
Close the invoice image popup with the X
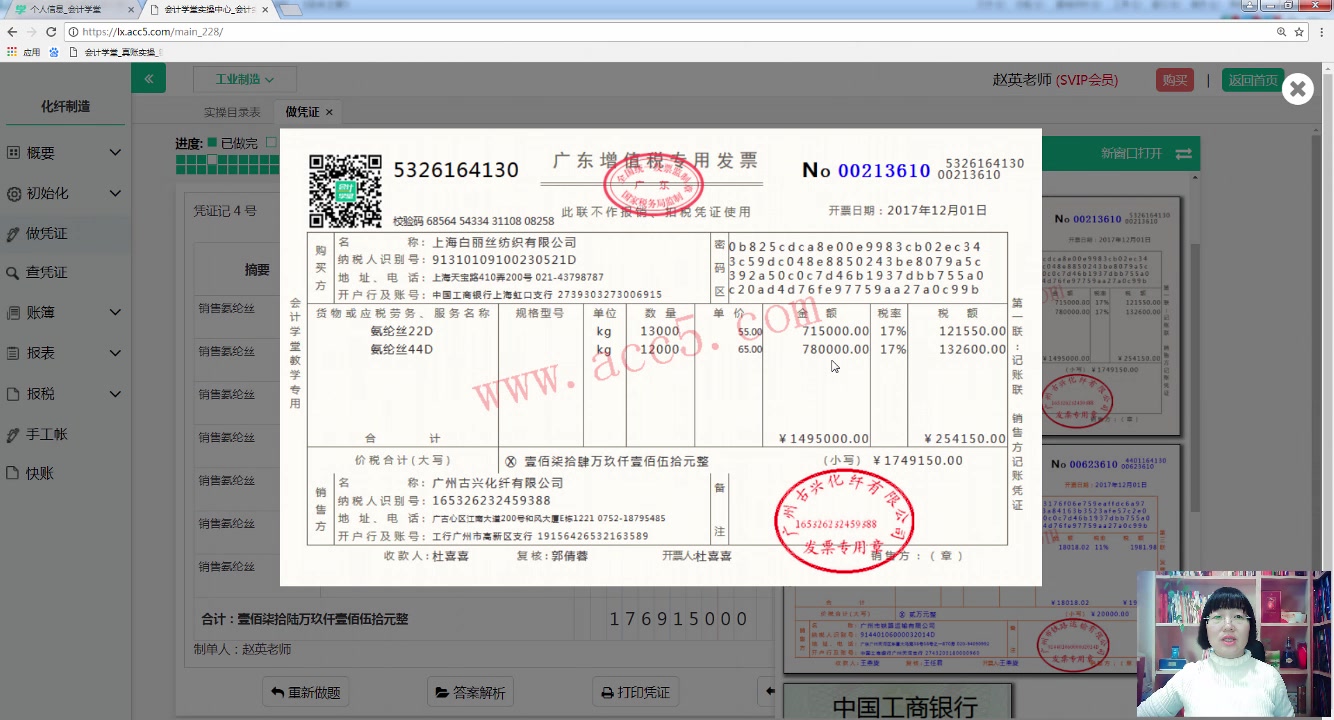click(1297, 89)
